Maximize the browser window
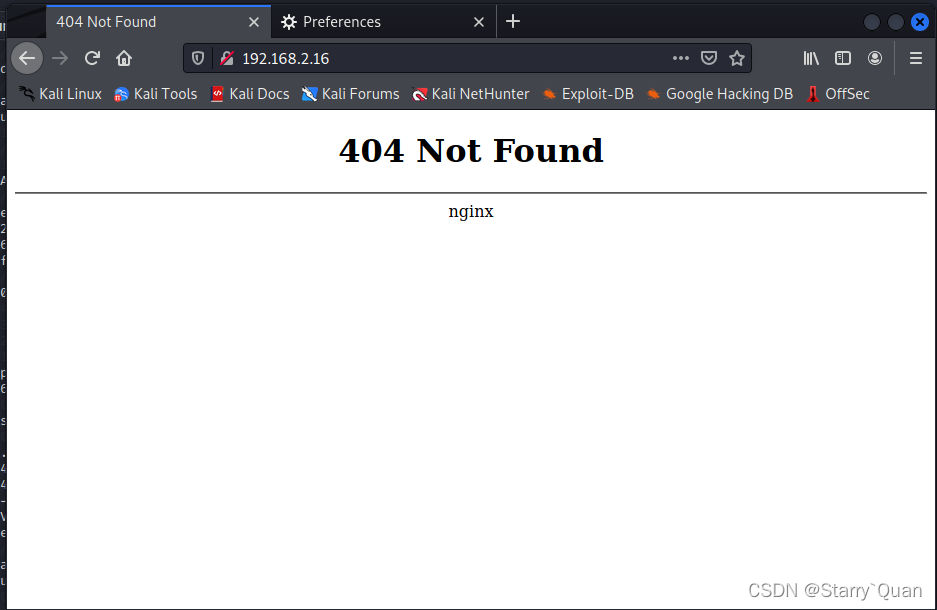937x610 pixels. [896, 22]
